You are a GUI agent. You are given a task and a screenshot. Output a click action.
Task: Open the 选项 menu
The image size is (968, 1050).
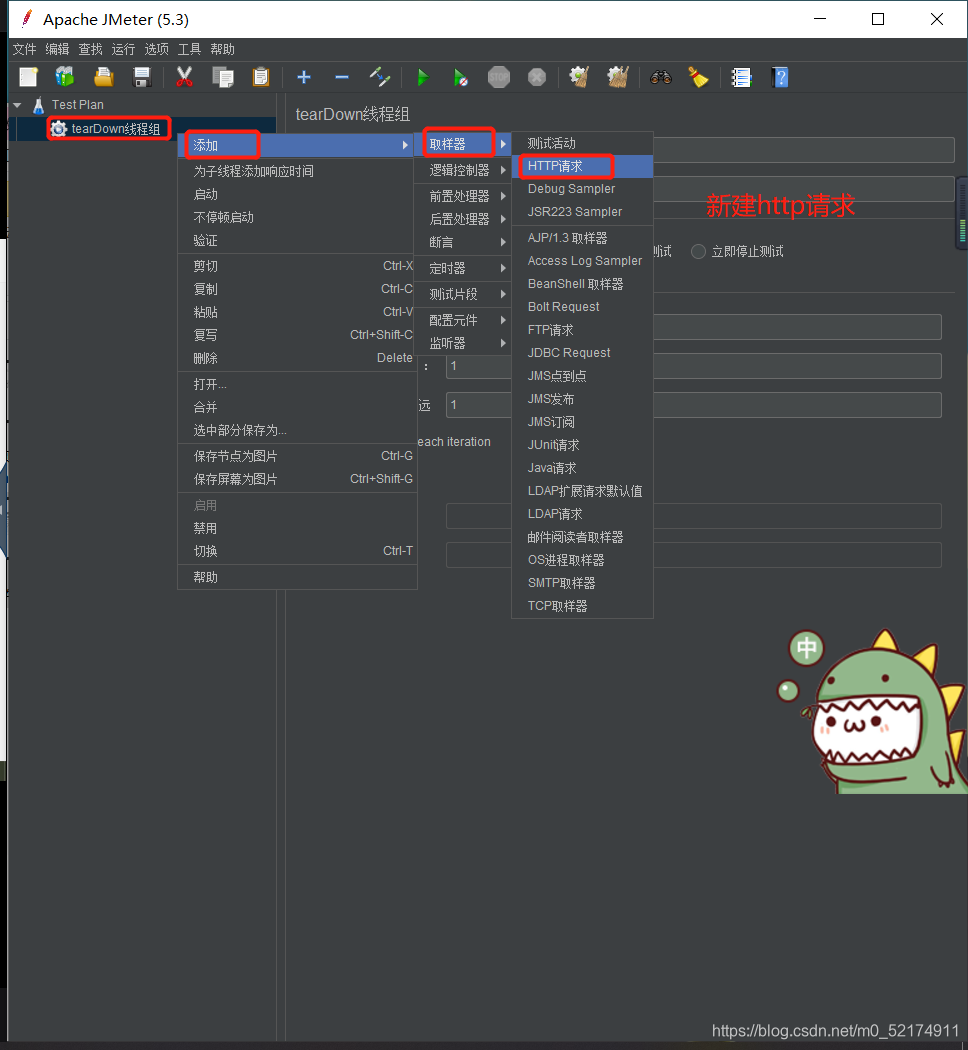tap(156, 48)
